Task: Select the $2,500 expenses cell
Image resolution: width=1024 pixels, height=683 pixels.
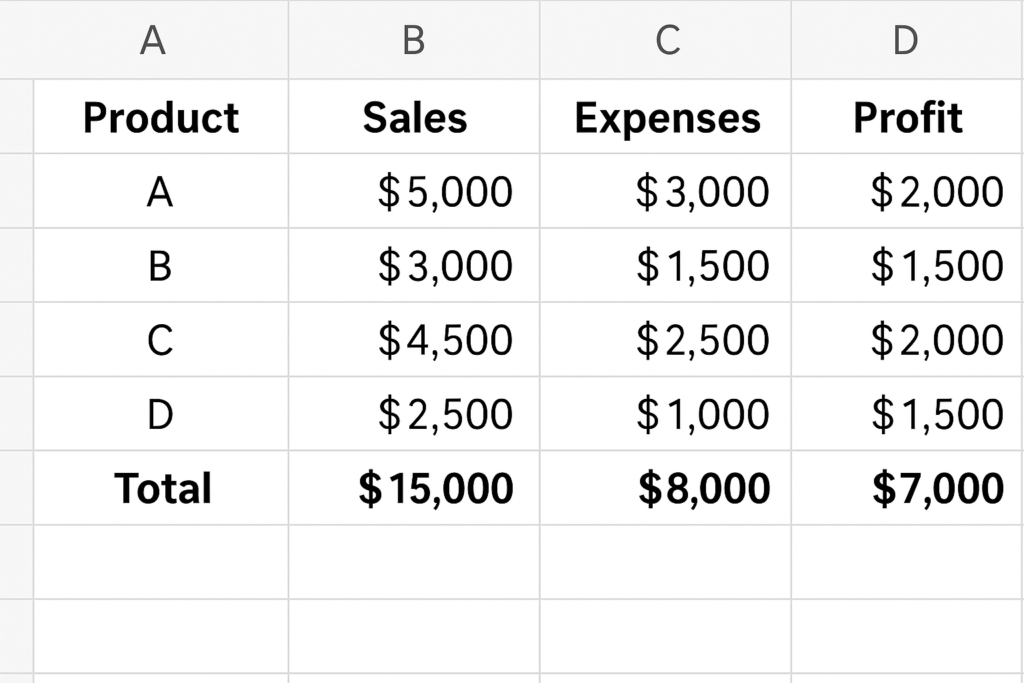Action: 665,340
